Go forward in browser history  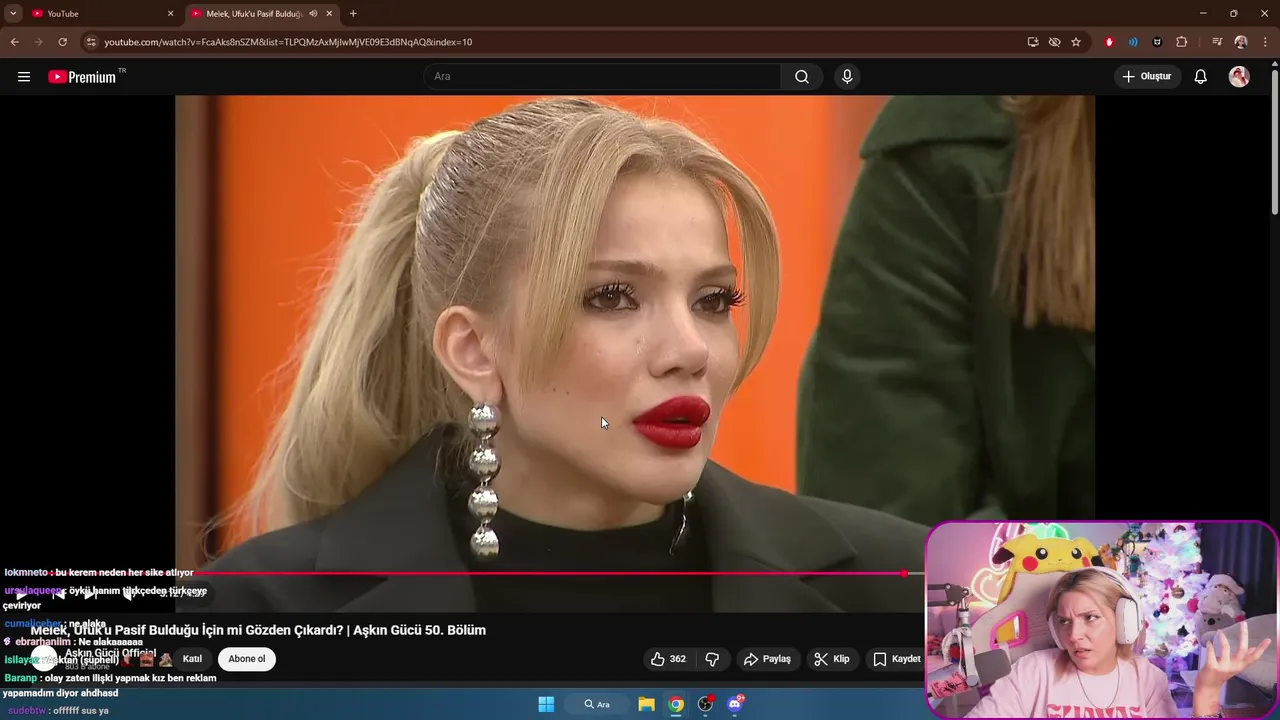tap(38, 42)
